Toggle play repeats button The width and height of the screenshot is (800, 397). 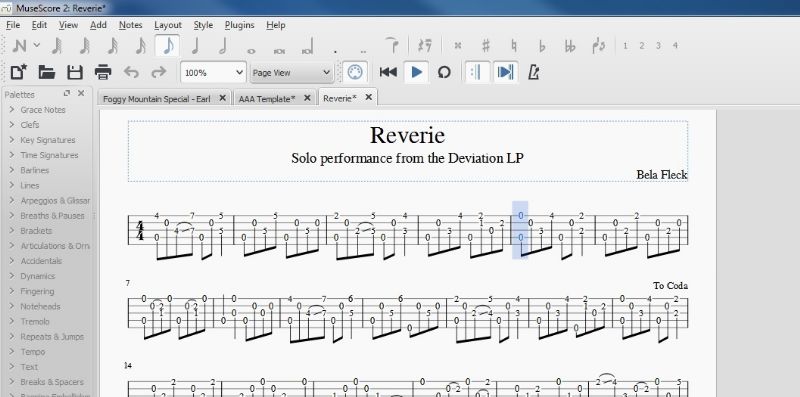(x=478, y=72)
